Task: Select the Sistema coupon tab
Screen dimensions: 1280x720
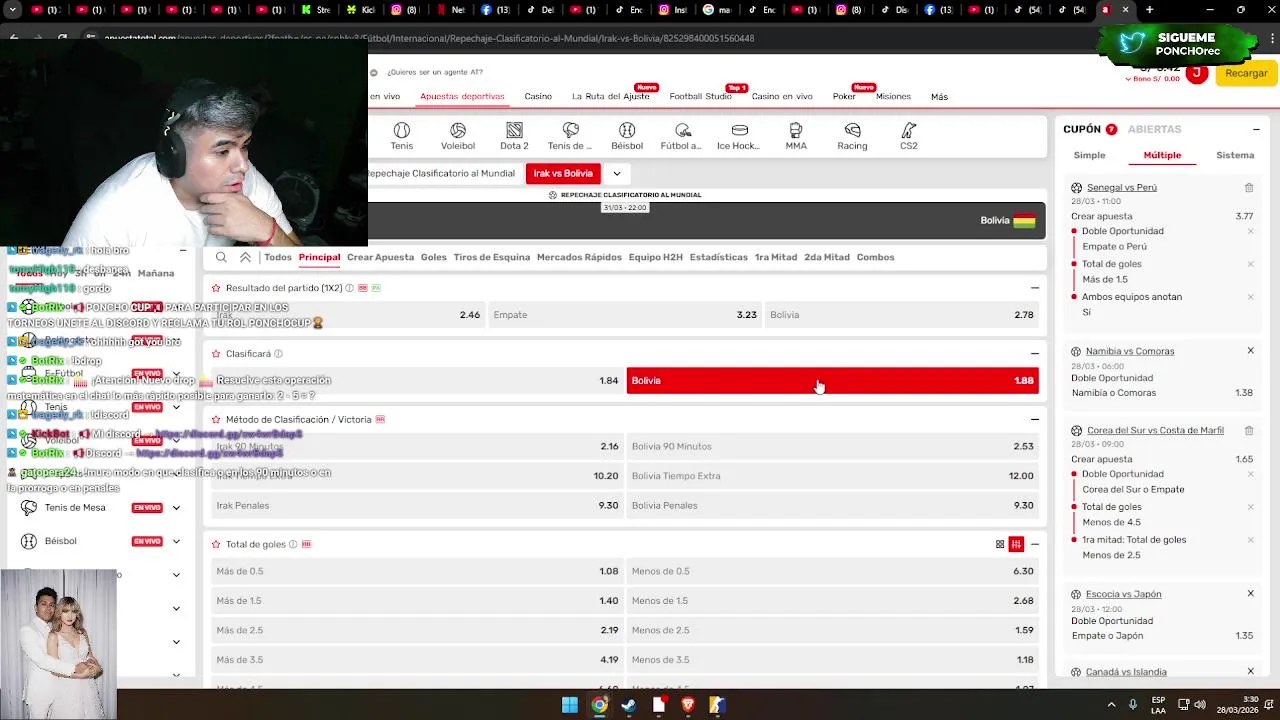Action: pos(1235,155)
